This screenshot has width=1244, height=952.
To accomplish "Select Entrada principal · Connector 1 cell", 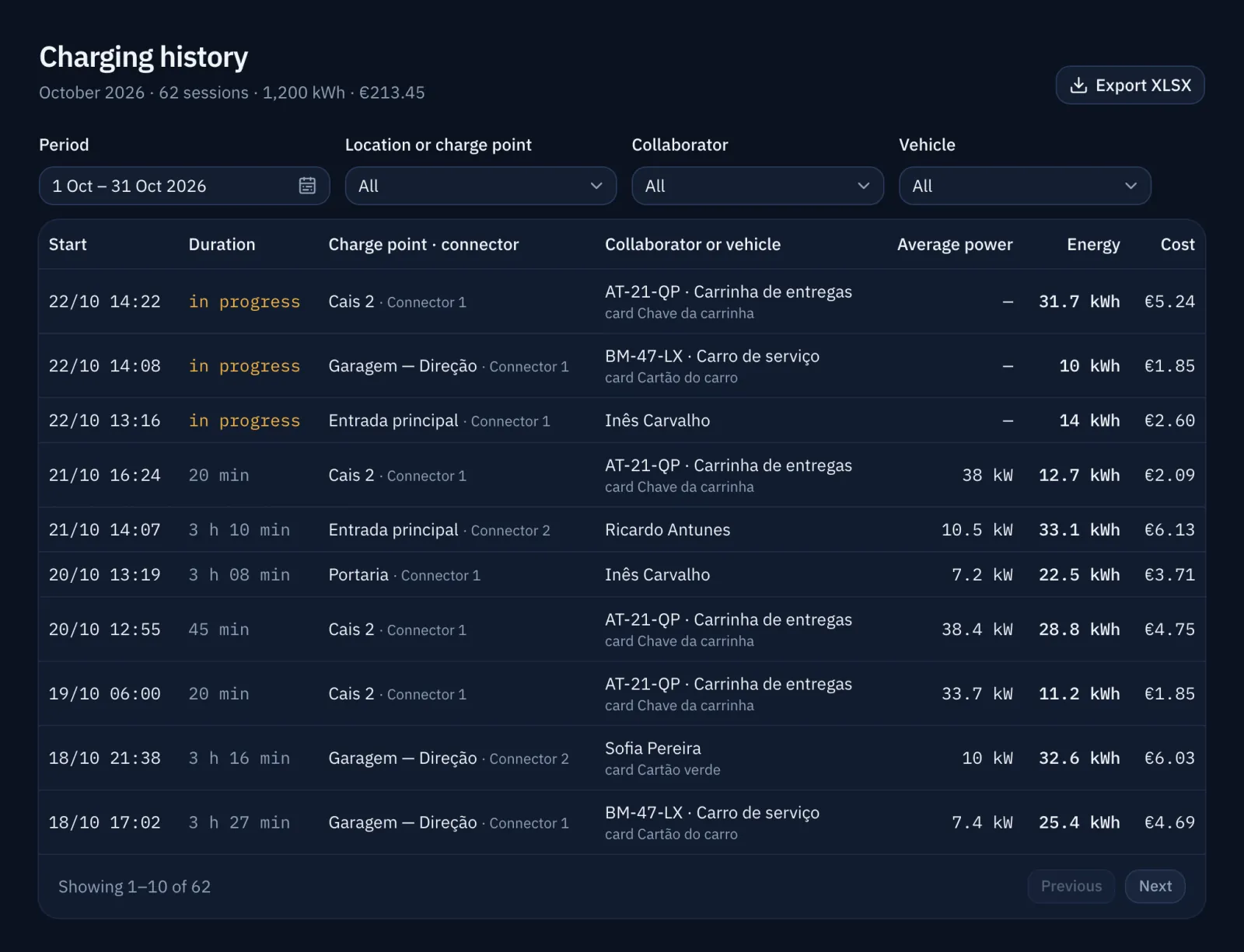I will pos(439,420).
